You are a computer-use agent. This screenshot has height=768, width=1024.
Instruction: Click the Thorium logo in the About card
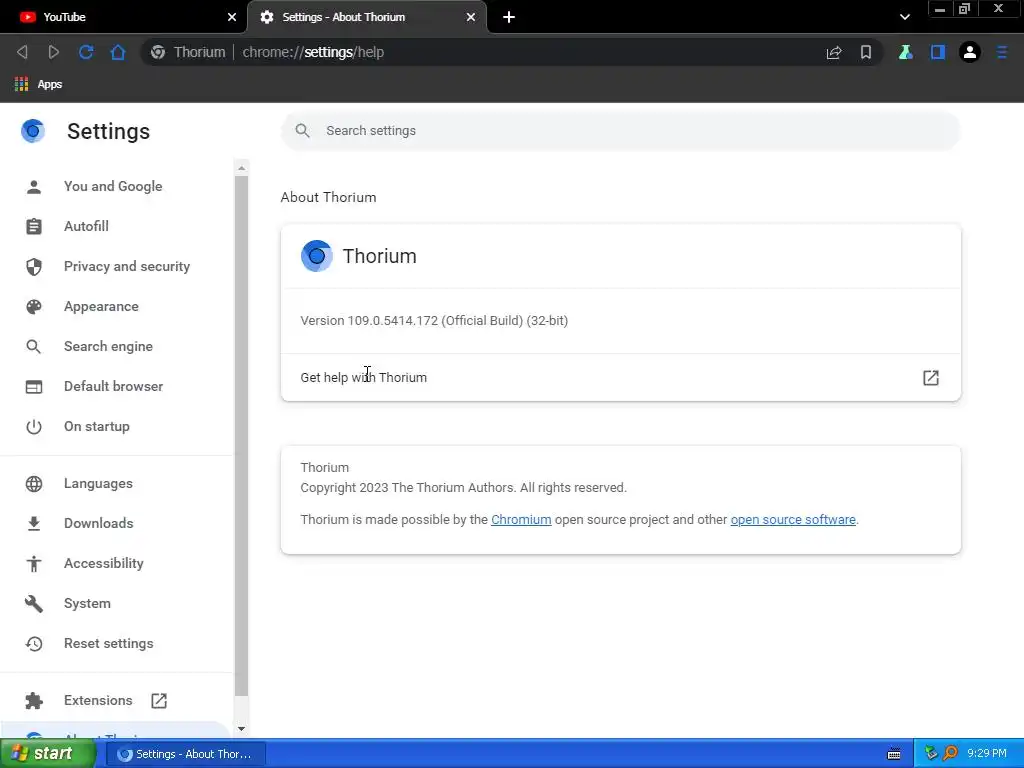317,256
